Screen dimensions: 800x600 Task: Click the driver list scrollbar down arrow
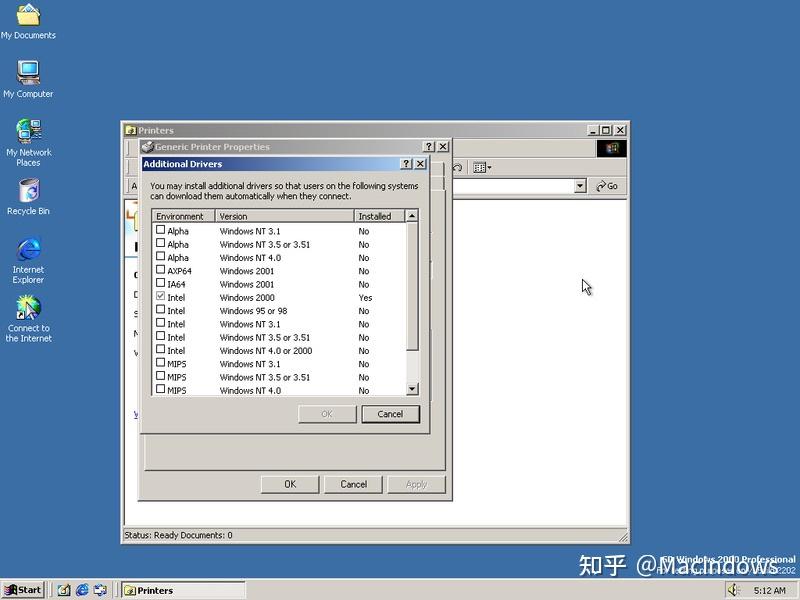(410, 389)
